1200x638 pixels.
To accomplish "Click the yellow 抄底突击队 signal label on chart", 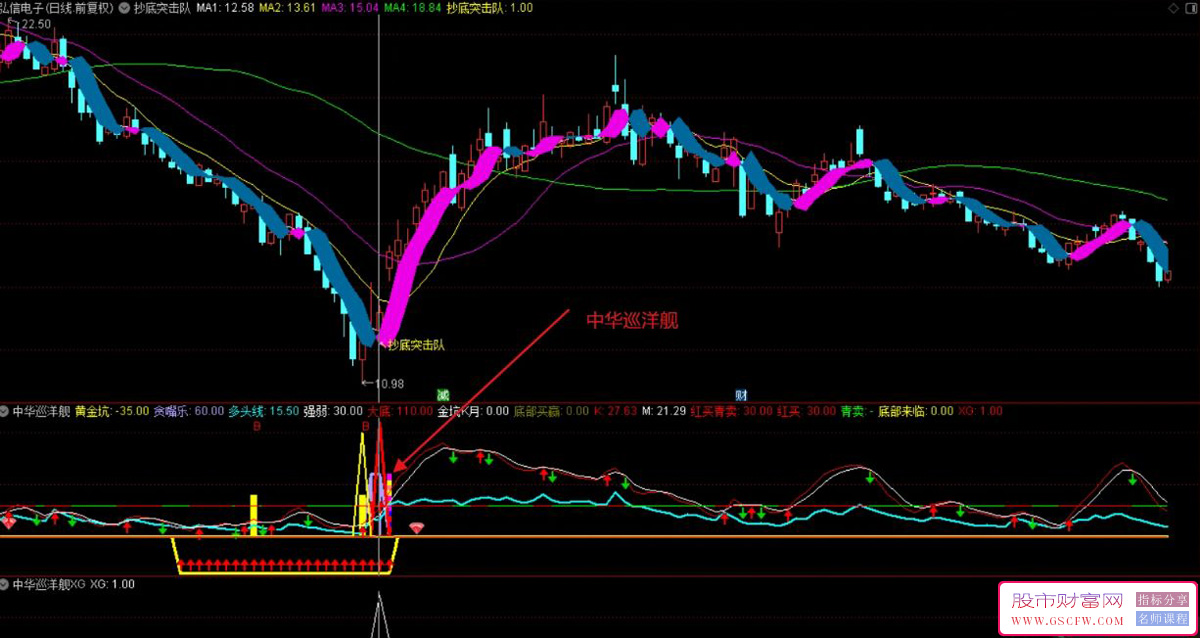I will [x=416, y=345].
